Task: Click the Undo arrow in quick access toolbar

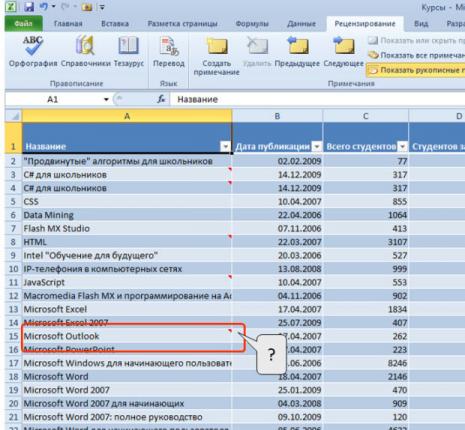Action: click(x=44, y=6)
